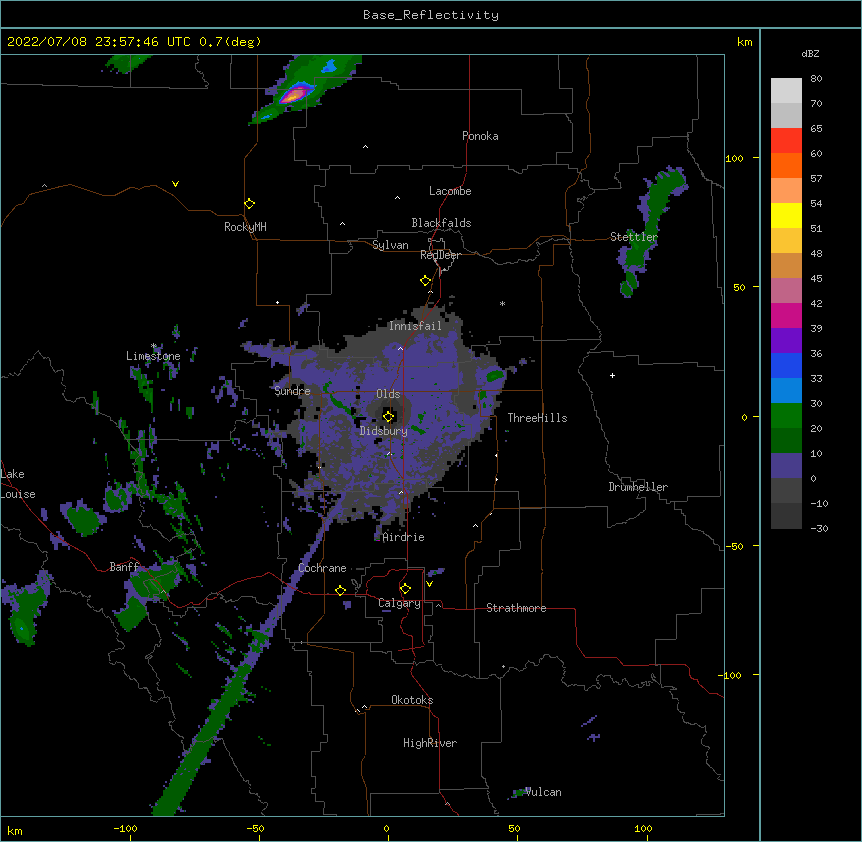This screenshot has width=862, height=842.
Task: Select the lightest gray 70–80 dBZ legend swatch
Action: point(786,90)
